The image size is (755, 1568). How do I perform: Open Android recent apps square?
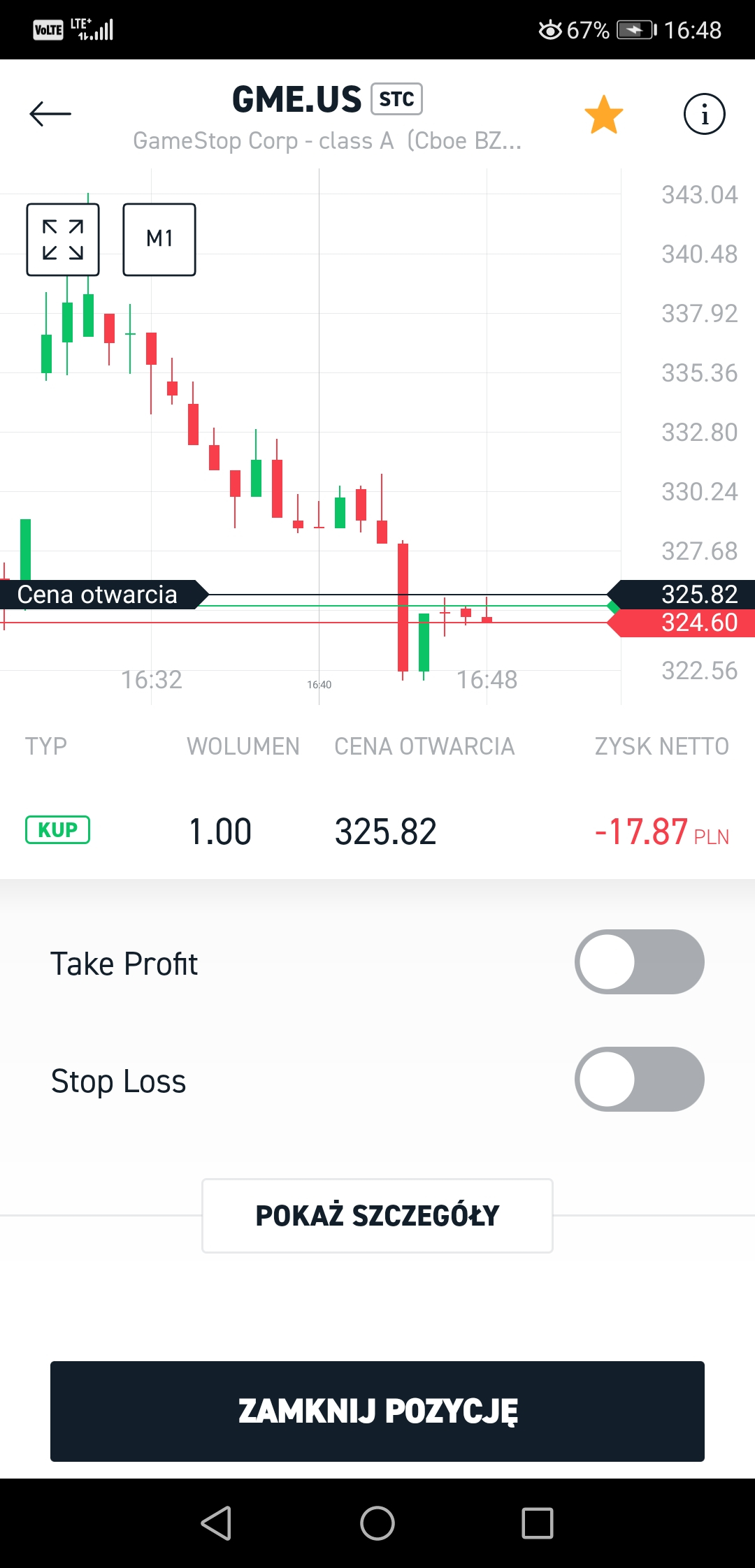[538, 1523]
